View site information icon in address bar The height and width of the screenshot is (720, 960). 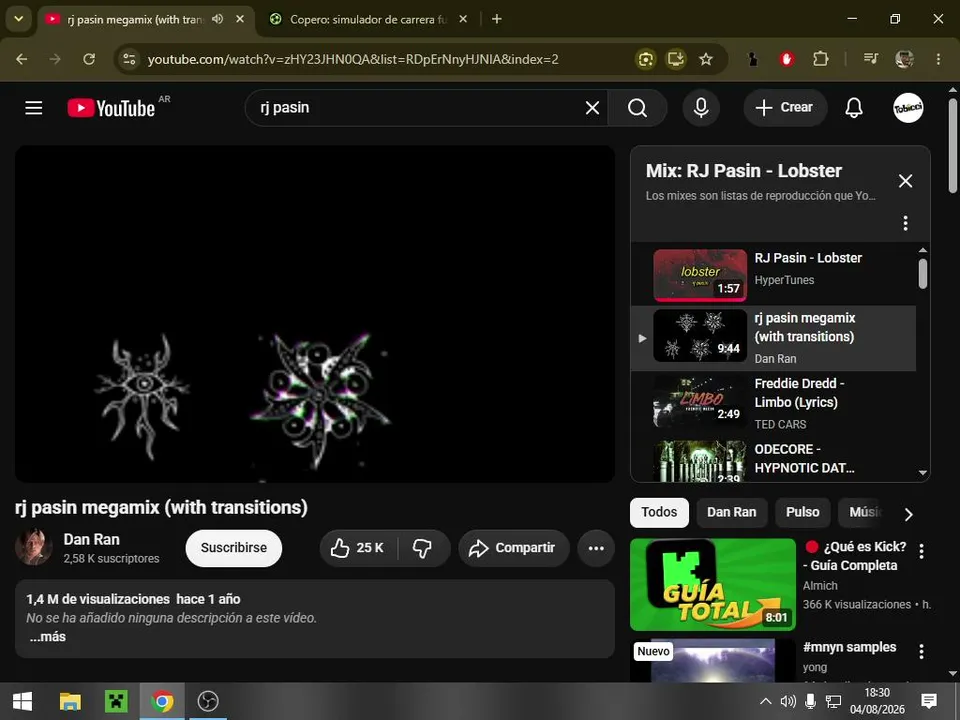(129, 59)
